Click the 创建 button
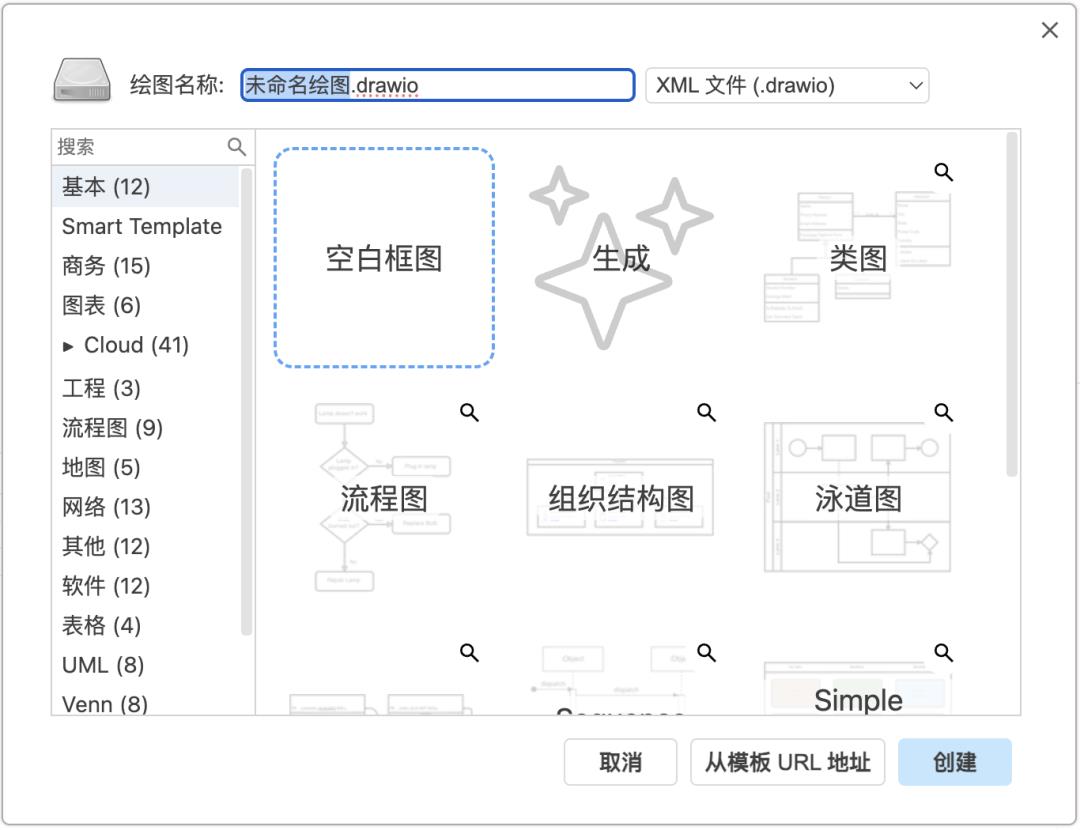The image size is (1080, 830). pyautogui.click(x=955, y=762)
